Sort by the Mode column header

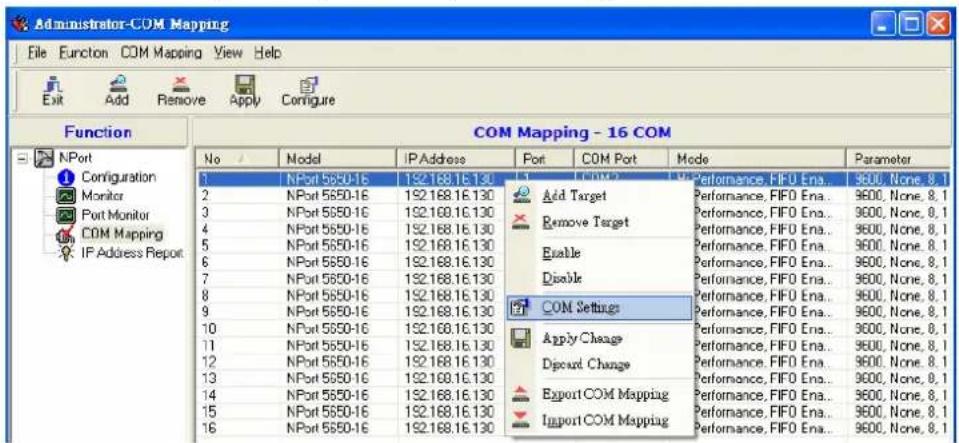click(757, 159)
